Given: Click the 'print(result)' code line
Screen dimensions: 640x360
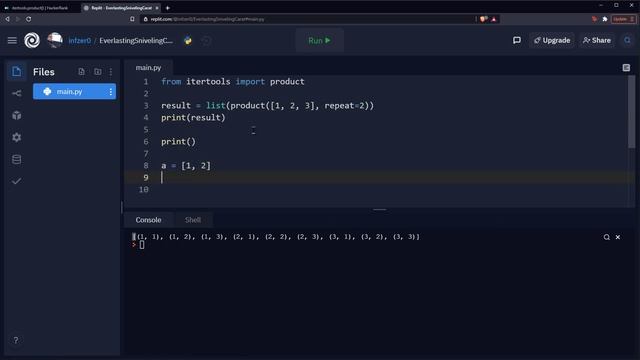Looking at the screenshot, I should [x=193, y=118].
